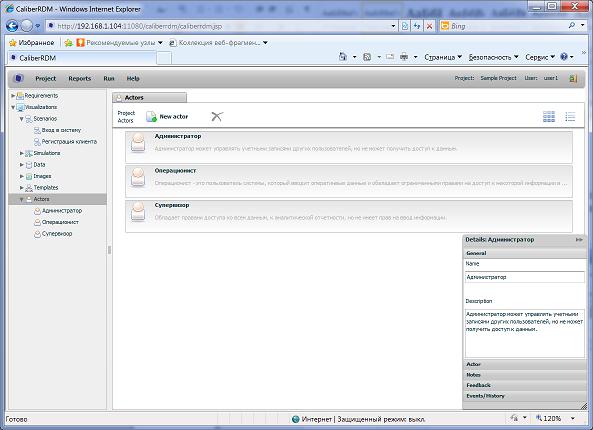Collapse the Details panel with the arrow icon
The width and height of the screenshot is (593, 430).
coord(579,240)
